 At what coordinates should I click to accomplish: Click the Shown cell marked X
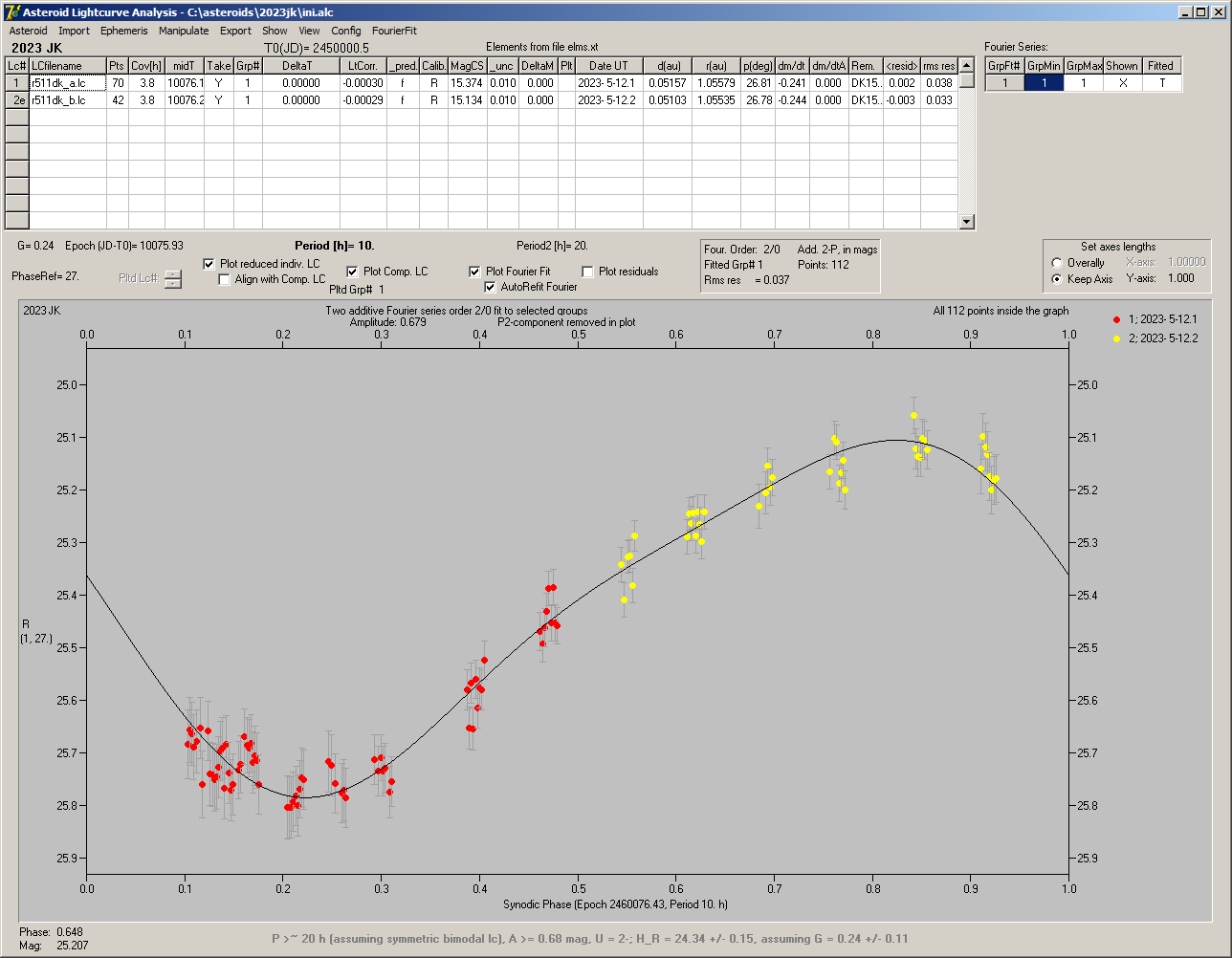[1122, 83]
